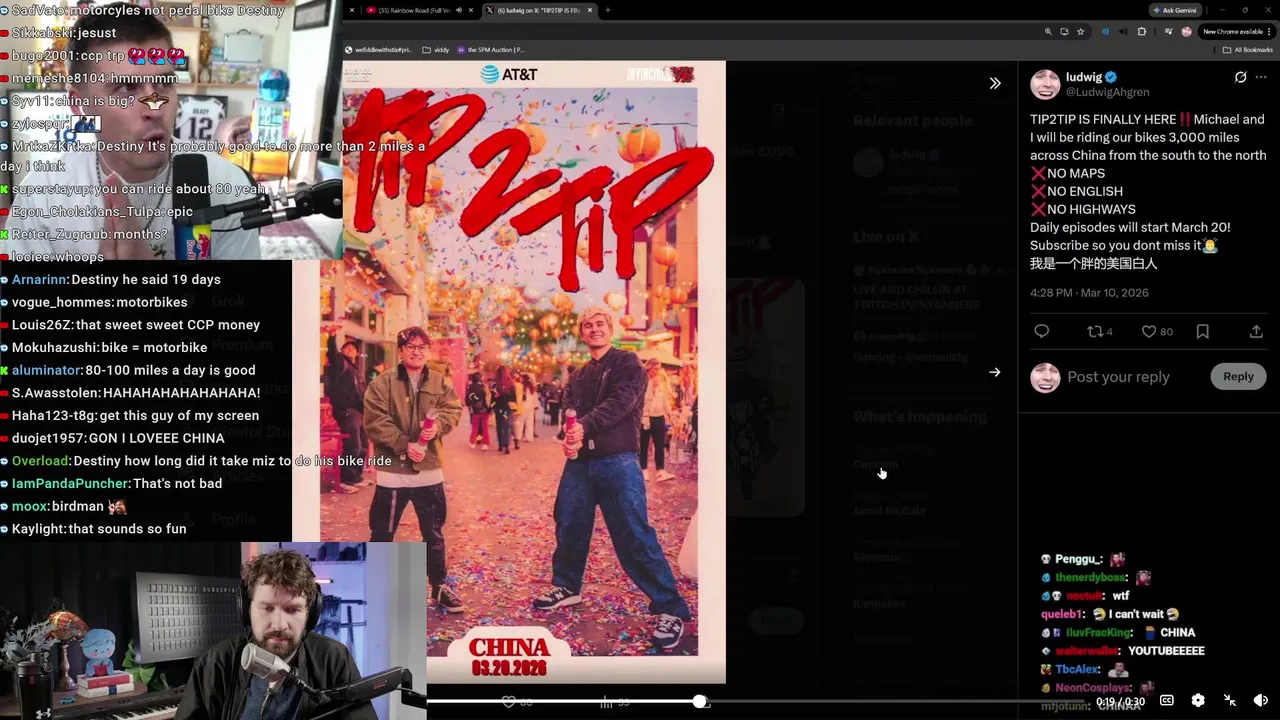This screenshot has height=720, width=1280.
Task: Open the viddy bookmarks folder
Action: click(x=435, y=50)
